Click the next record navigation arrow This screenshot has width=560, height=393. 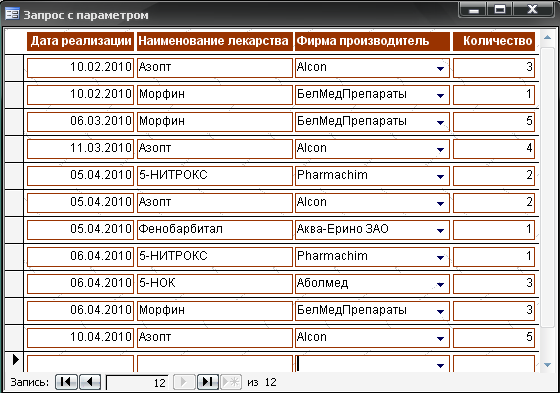click(184, 382)
